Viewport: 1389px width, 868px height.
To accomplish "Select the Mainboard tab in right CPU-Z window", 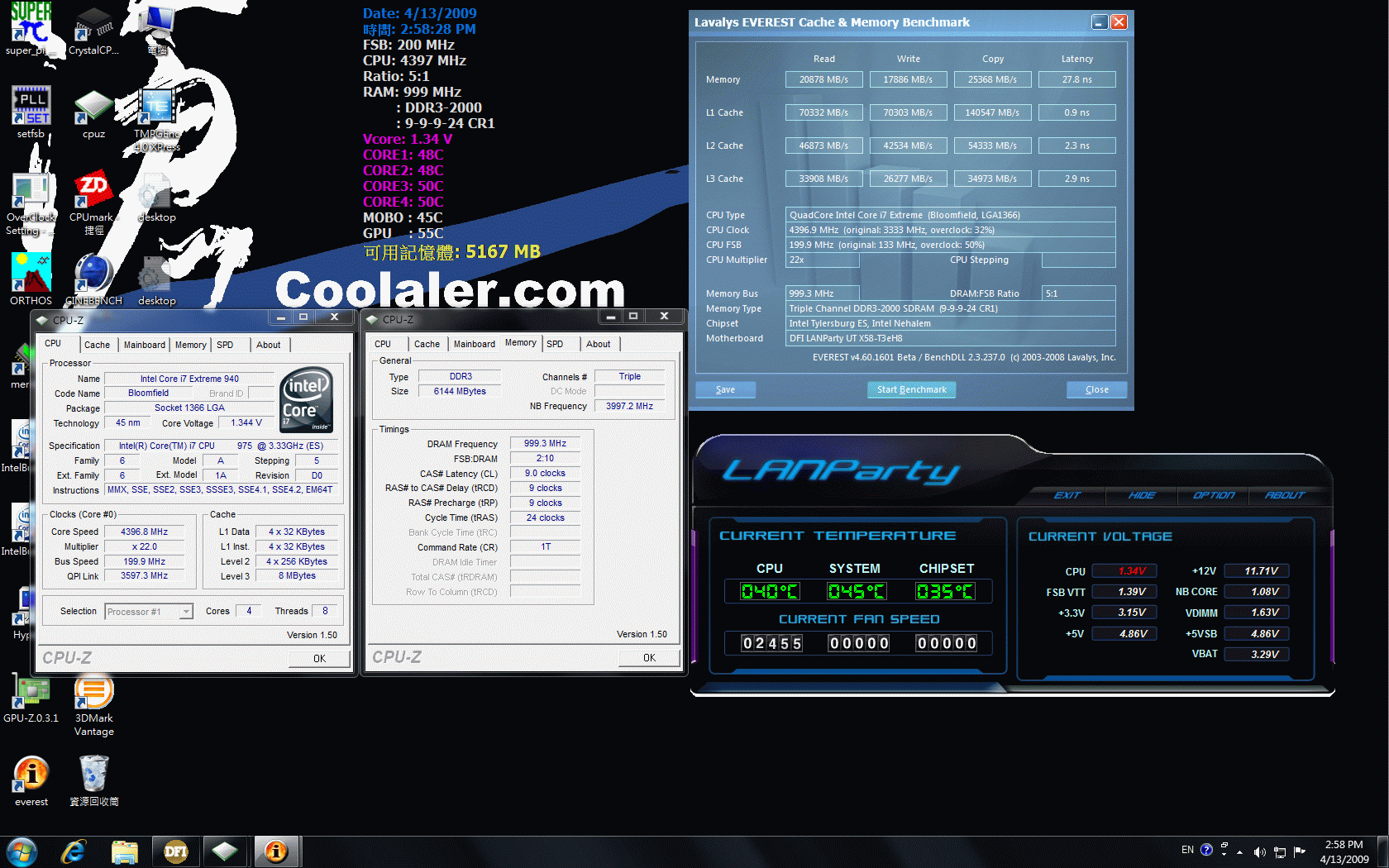I will 475,344.
